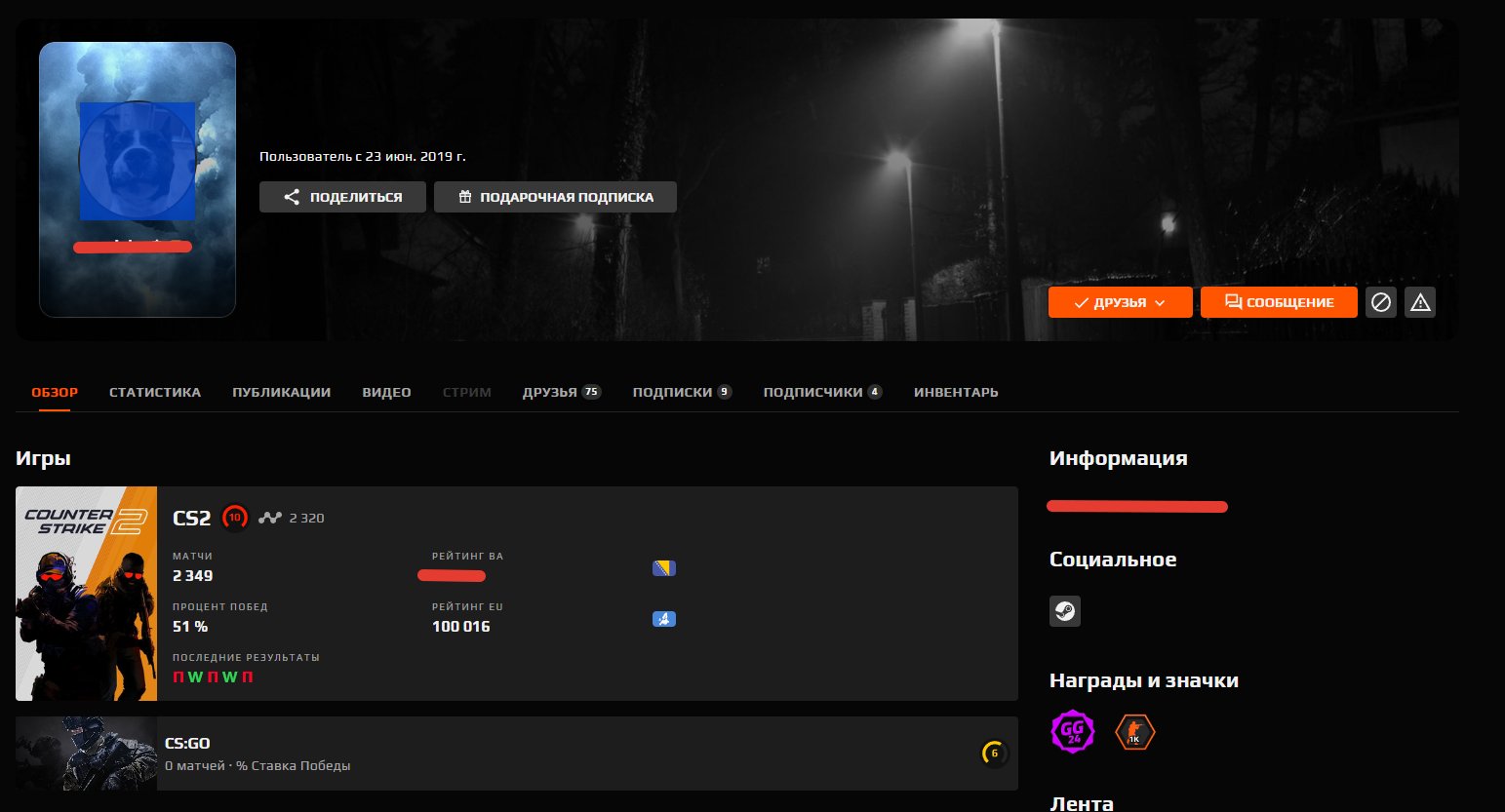Click the profile avatar thumbnail
Image resolution: width=1505 pixels, height=812 pixels.
pyautogui.click(x=137, y=161)
